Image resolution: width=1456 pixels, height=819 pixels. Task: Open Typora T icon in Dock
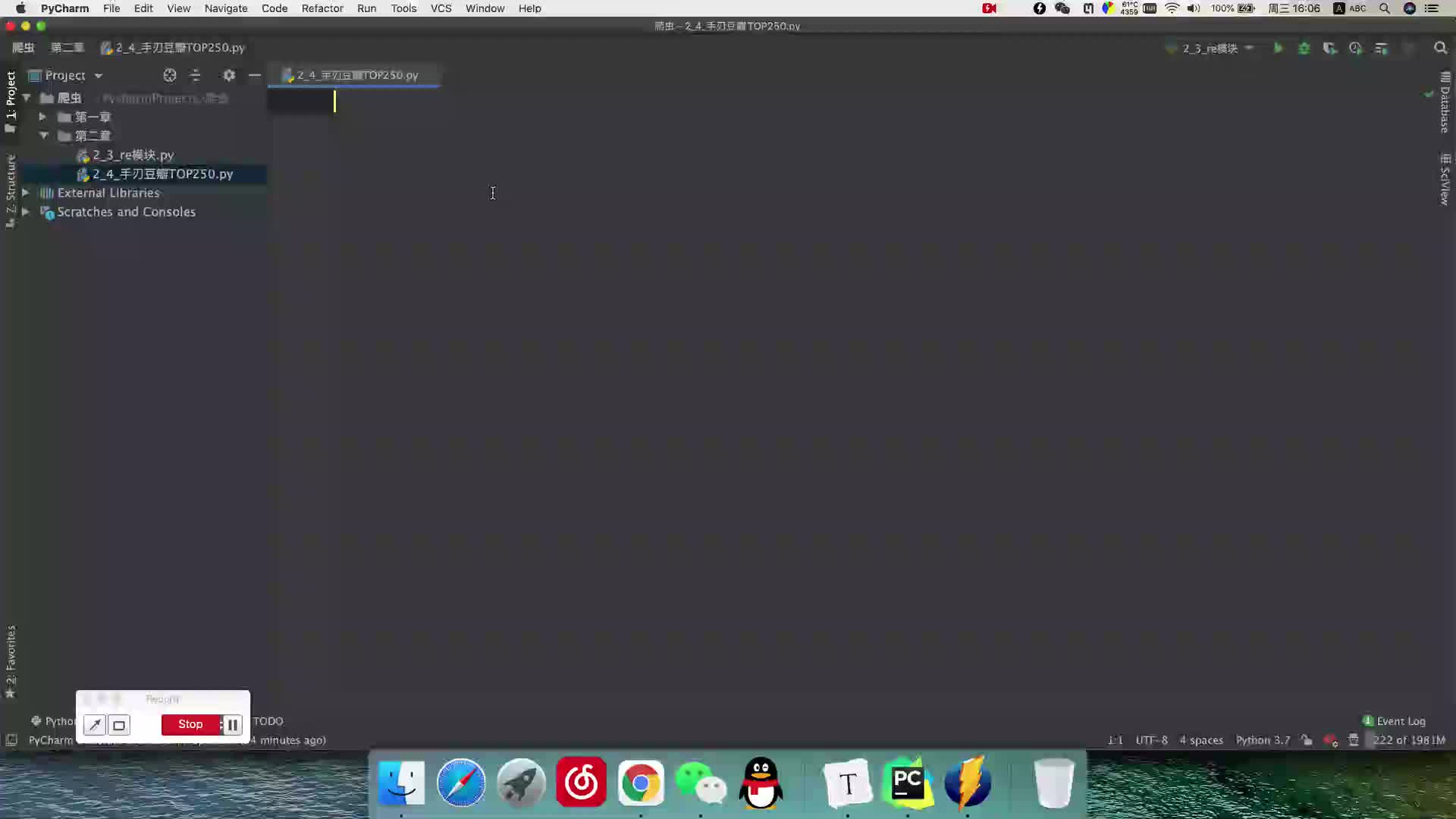[848, 783]
